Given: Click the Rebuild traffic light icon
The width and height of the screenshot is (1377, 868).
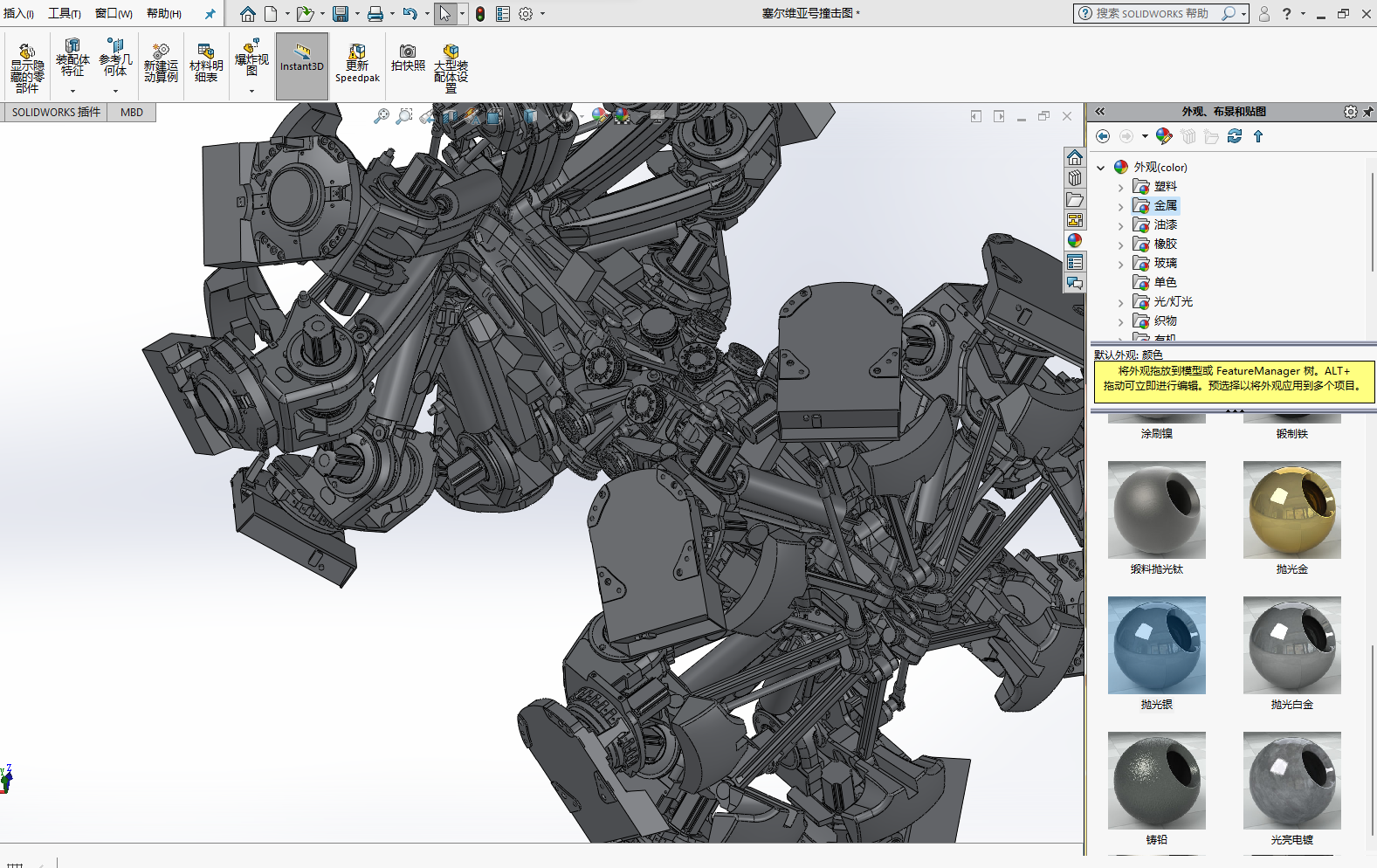Looking at the screenshot, I should [x=480, y=14].
